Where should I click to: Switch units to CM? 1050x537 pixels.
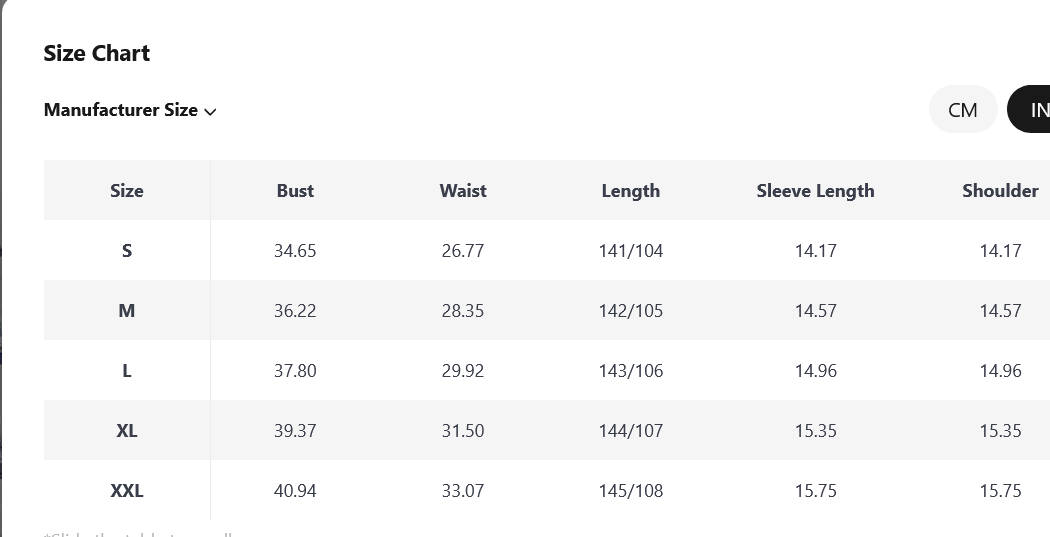point(963,109)
